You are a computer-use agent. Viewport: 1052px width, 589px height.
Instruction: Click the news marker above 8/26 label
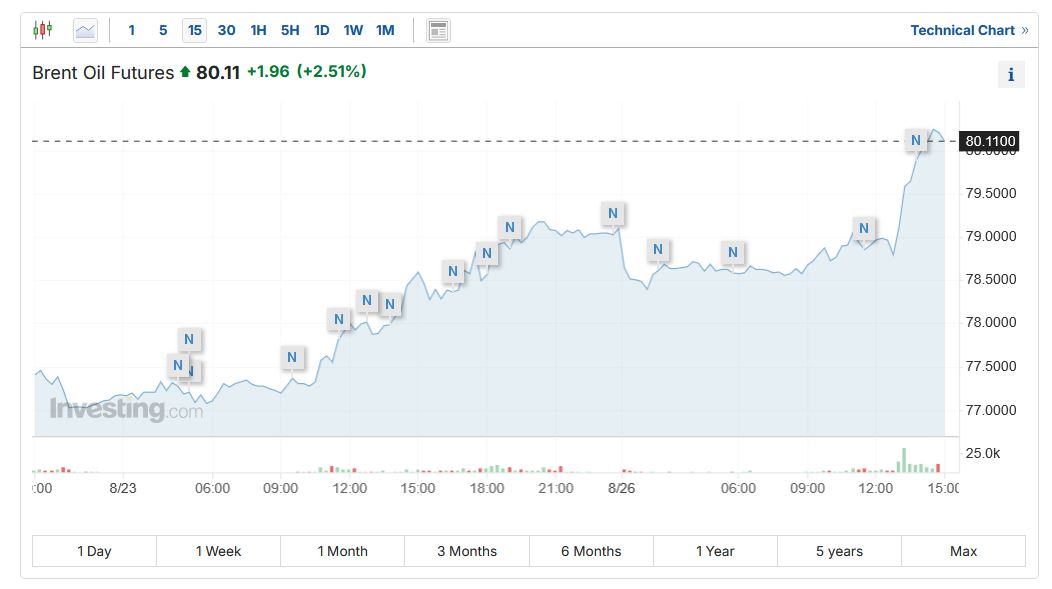[613, 213]
